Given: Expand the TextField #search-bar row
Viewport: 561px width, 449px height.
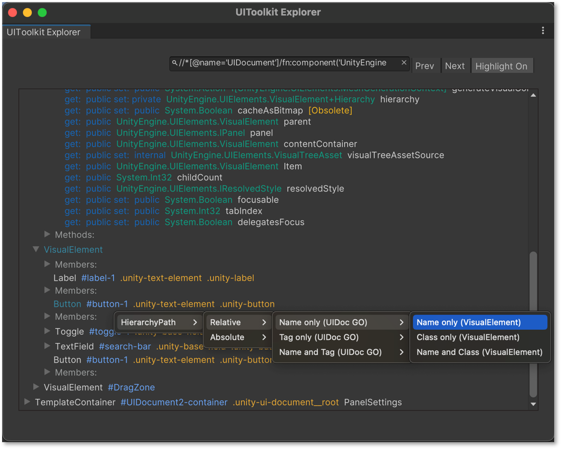Looking at the screenshot, I should (x=47, y=346).
